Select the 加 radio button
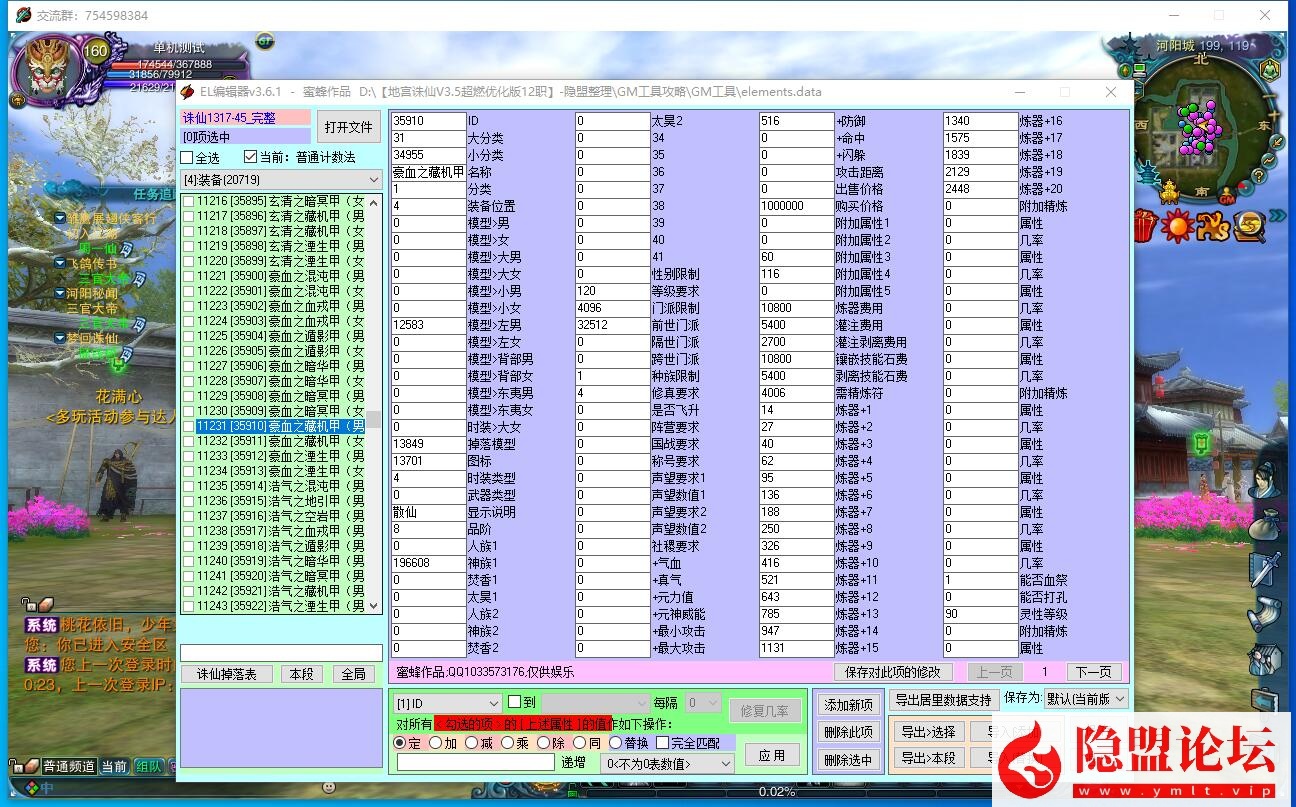 point(435,743)
